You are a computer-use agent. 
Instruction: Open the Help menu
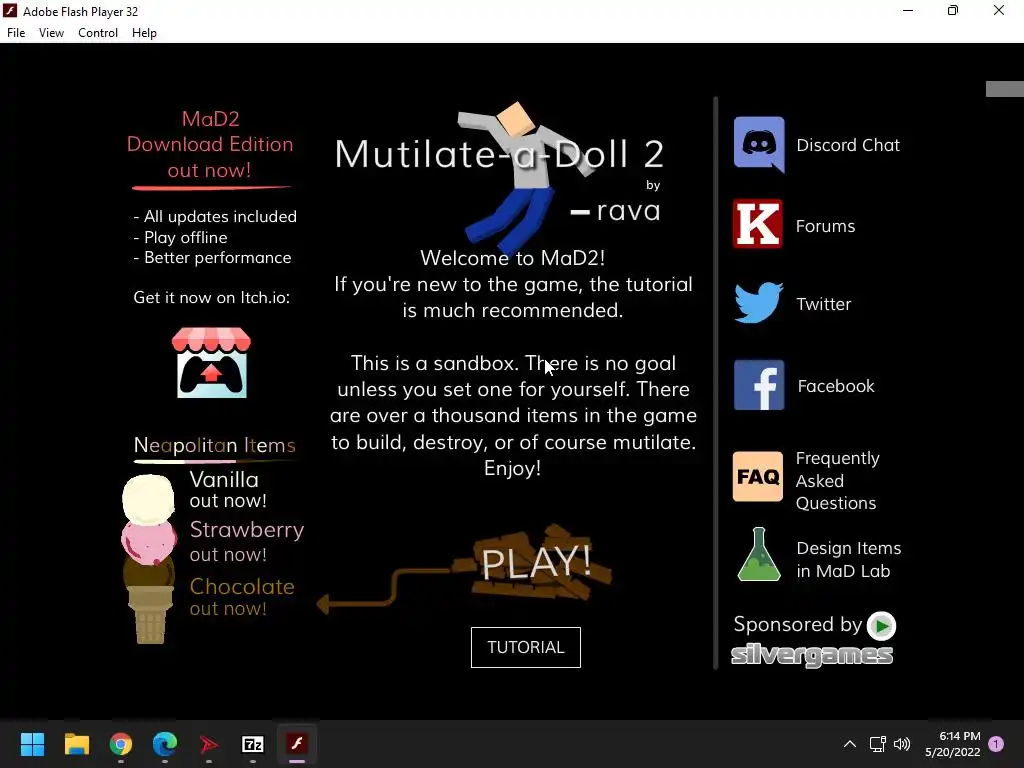click(x=144, y=33)
